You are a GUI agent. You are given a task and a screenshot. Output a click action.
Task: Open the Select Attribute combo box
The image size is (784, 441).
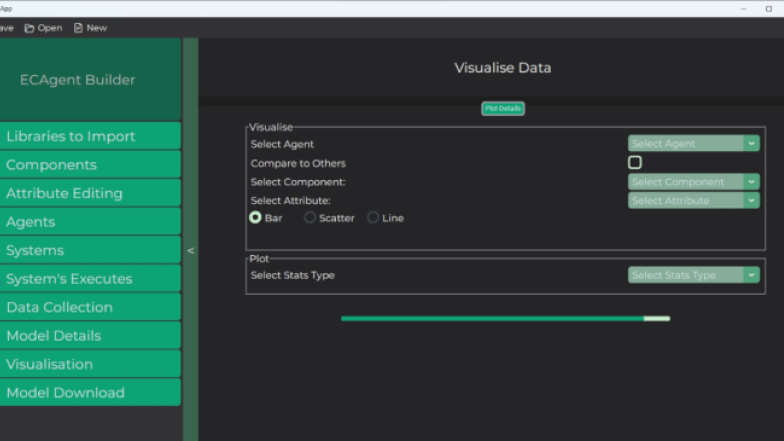(694, 200)
